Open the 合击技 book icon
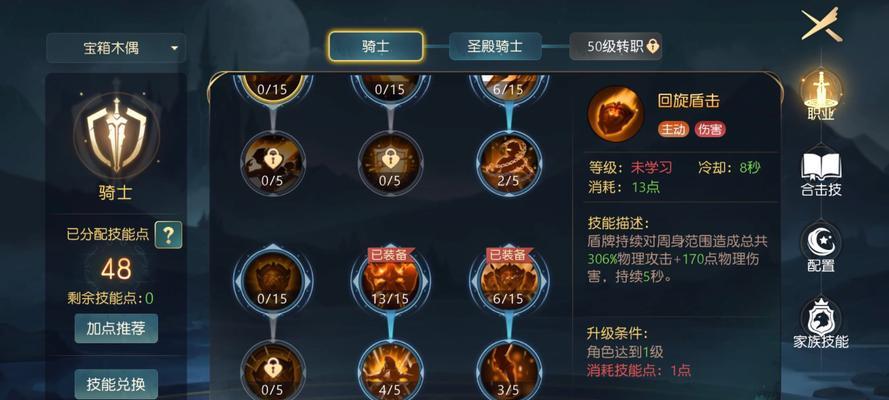The height and width of the screenshot is (400, 889). coord(821,173)
